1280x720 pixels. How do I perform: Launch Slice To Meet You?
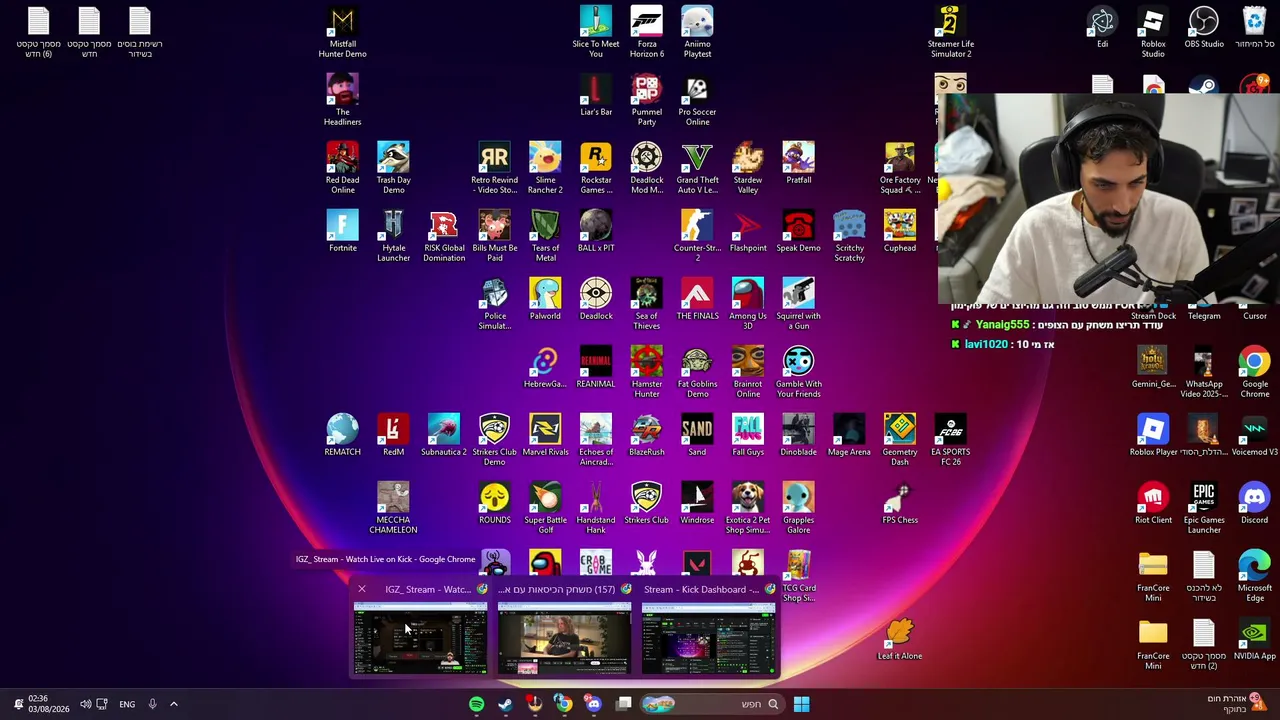(x=596, y=32)
